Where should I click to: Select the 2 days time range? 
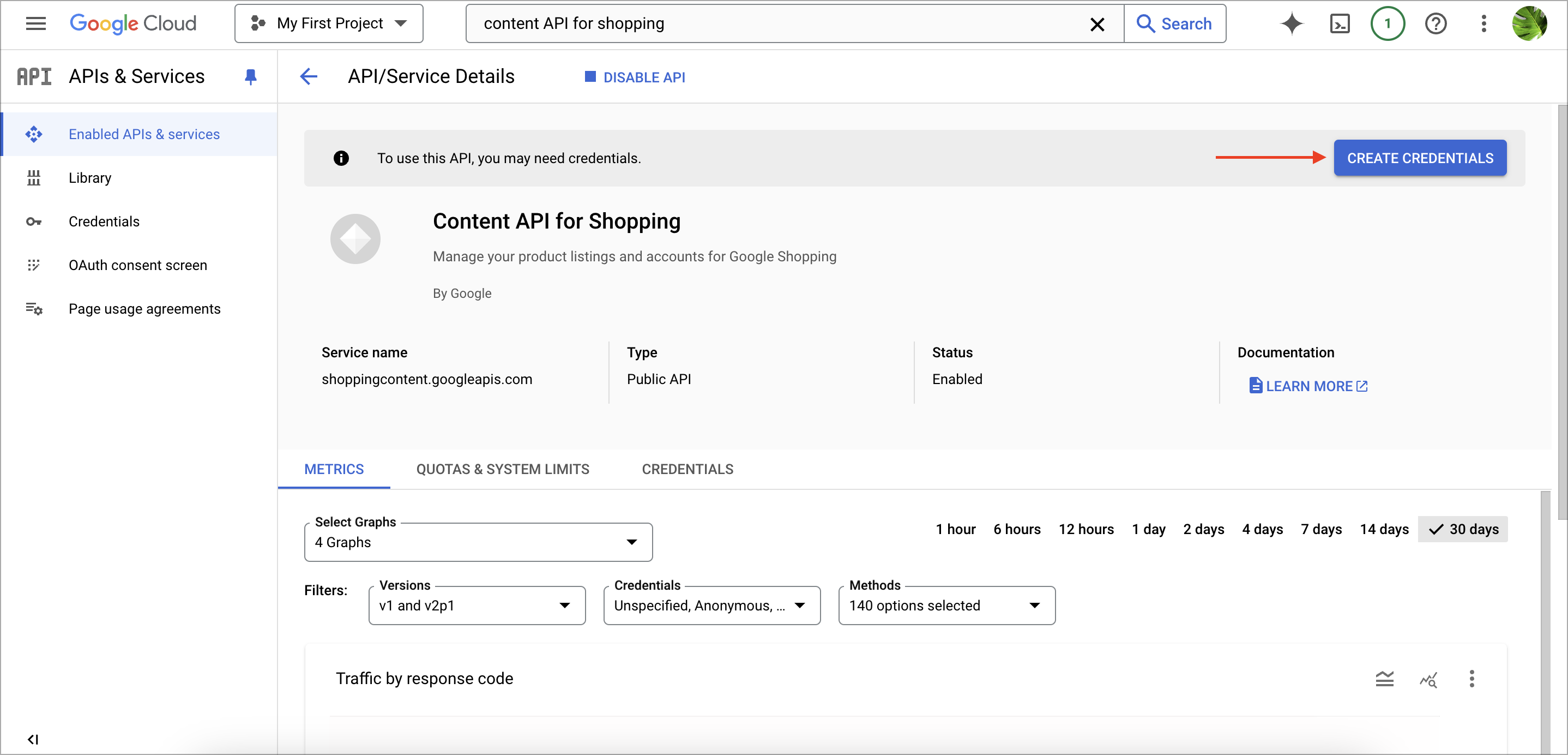tap(1203, 529)
